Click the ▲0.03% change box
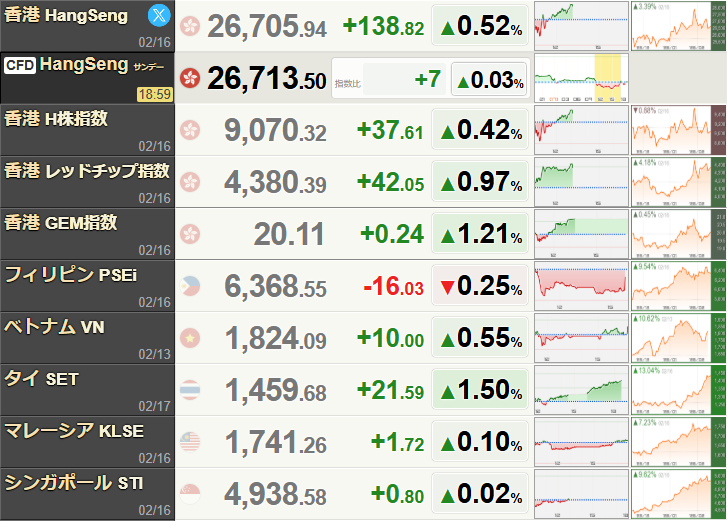The width and height of the screenshot is (727, 521). pyautogui.click(x=490, y=79)
